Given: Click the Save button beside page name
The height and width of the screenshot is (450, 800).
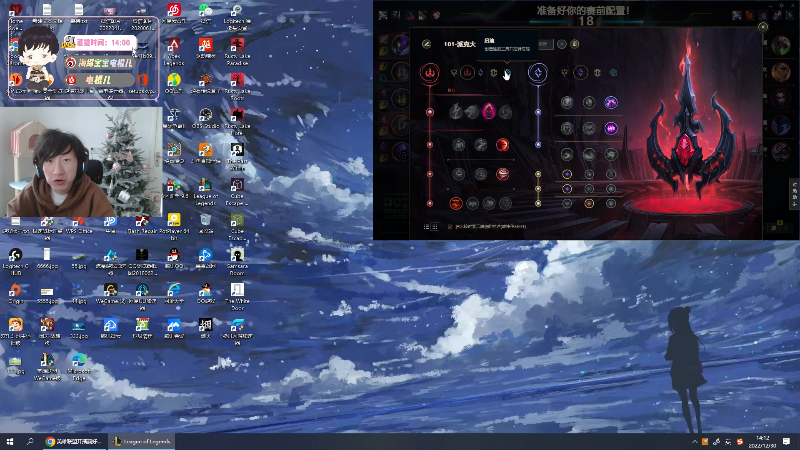Looking at the screenshot, I should [x=544, y=44].
